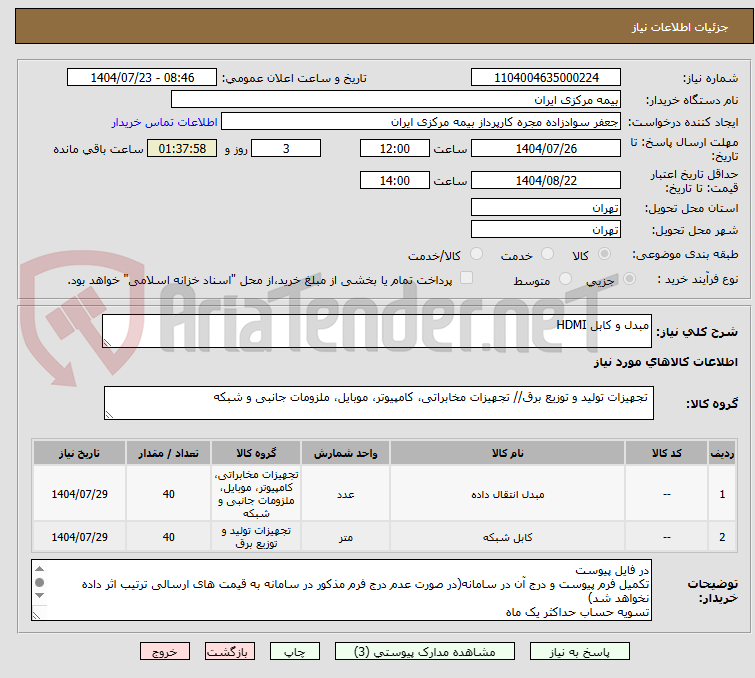Click the up arrow in buyer notes scrollbar
Screen dimensions: 755x678
(39, 569)
